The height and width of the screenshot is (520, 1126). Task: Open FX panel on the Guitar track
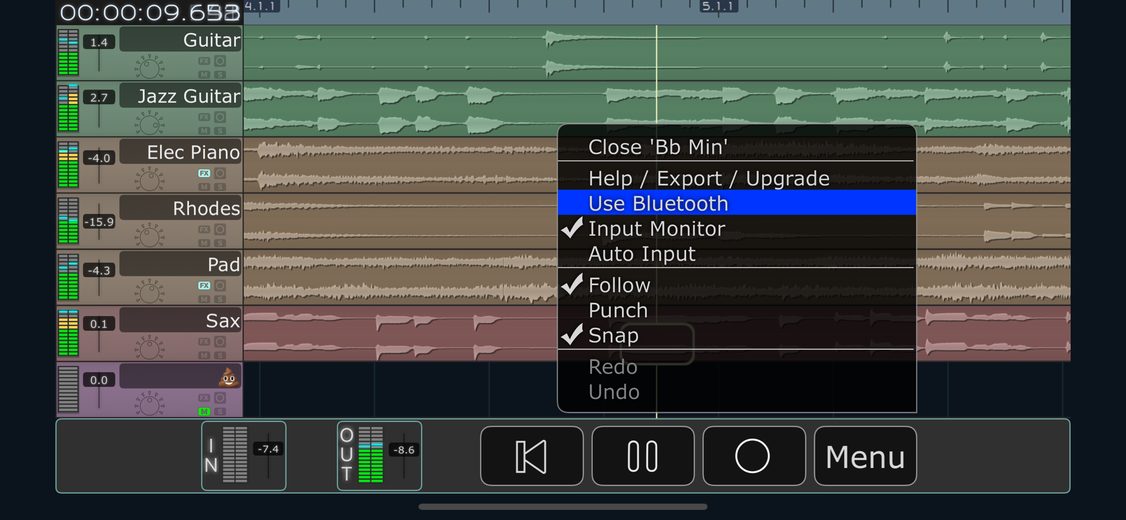(x=204, y=61)
